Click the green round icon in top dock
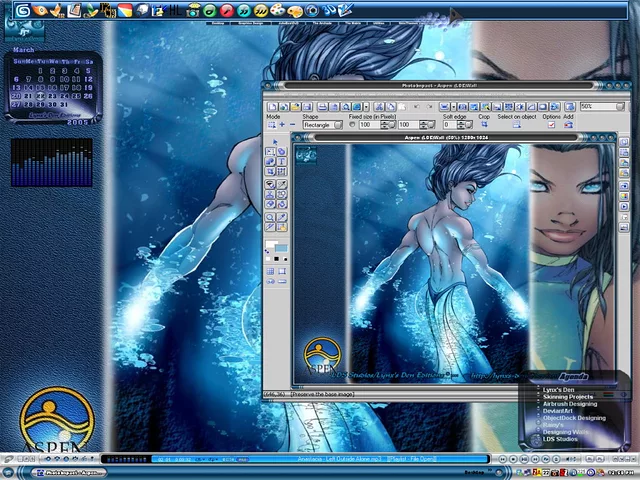This screenshot has width=640, height=480. (x=209, y=11)
